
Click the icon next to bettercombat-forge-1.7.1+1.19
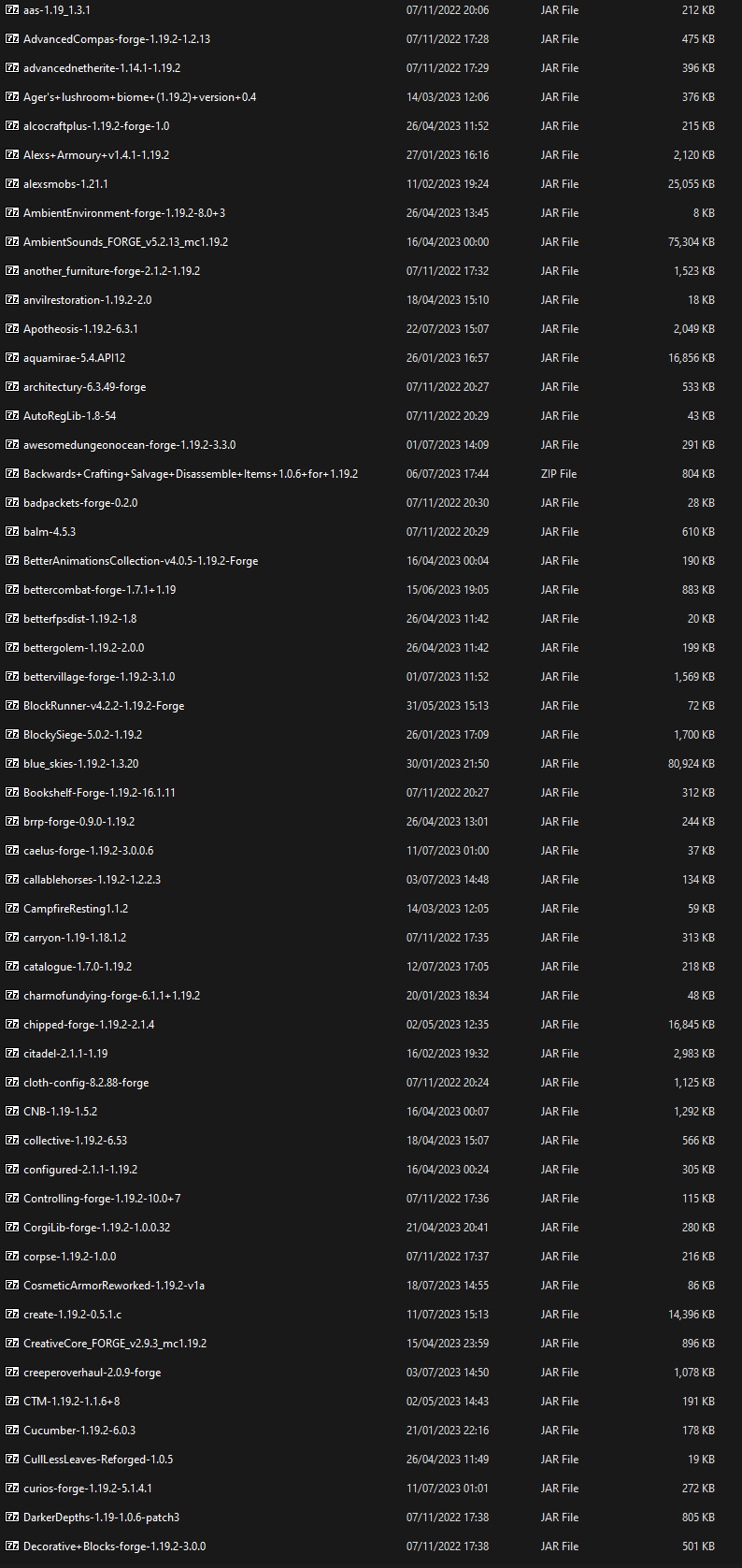tap(11, 589)
